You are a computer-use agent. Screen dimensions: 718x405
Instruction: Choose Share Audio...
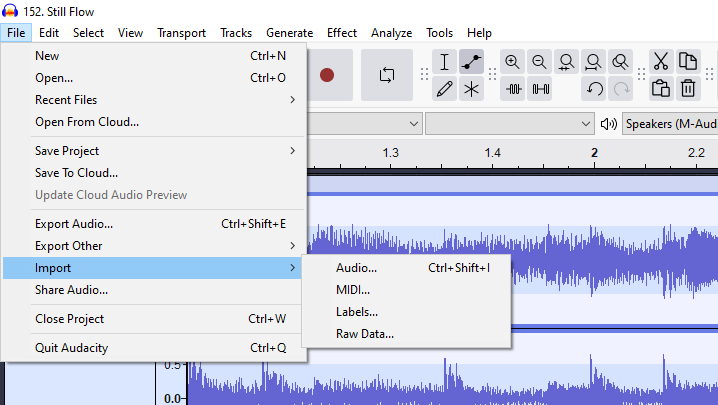pyautogui.click(x=153, y=290)
